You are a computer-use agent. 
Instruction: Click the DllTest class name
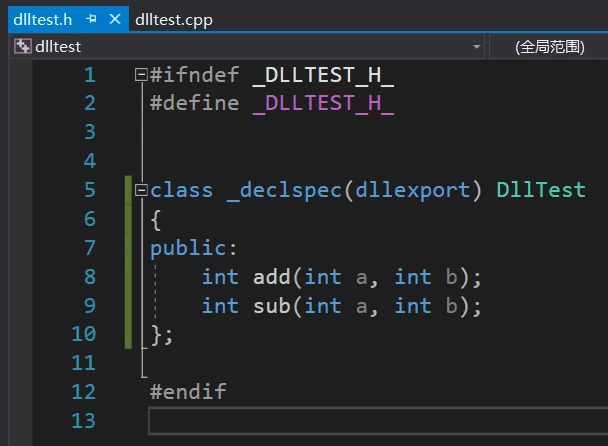point(540,190)
